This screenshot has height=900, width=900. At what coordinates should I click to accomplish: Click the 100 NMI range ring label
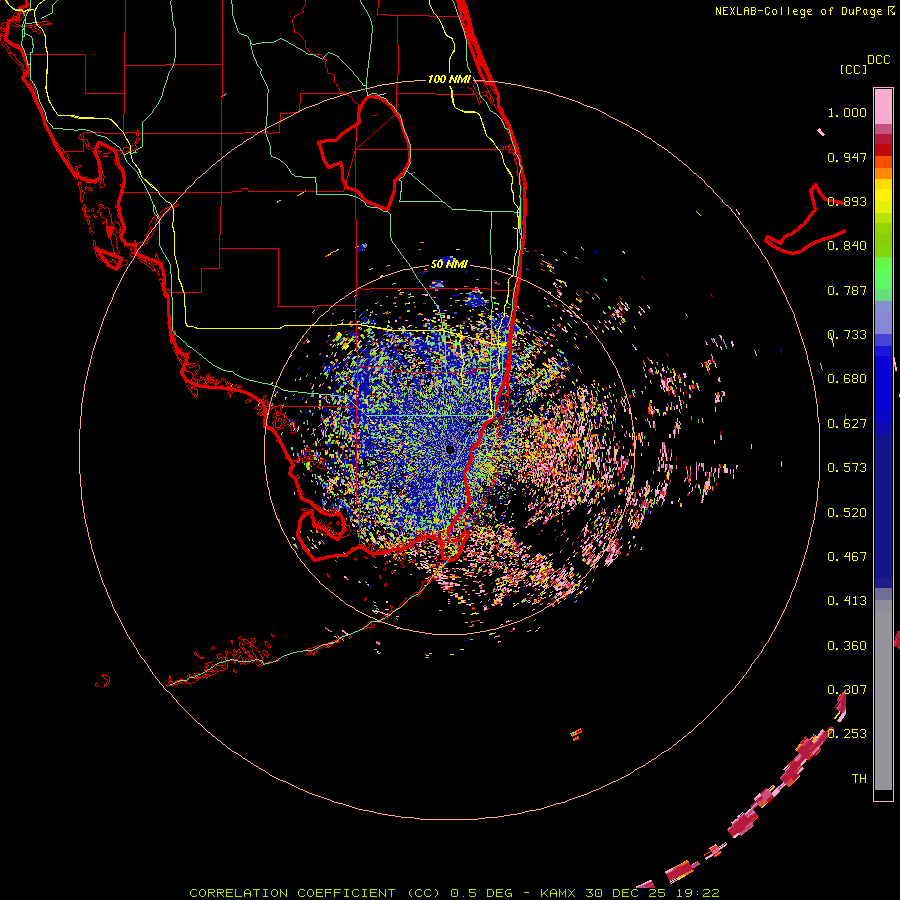click(449, 79)
